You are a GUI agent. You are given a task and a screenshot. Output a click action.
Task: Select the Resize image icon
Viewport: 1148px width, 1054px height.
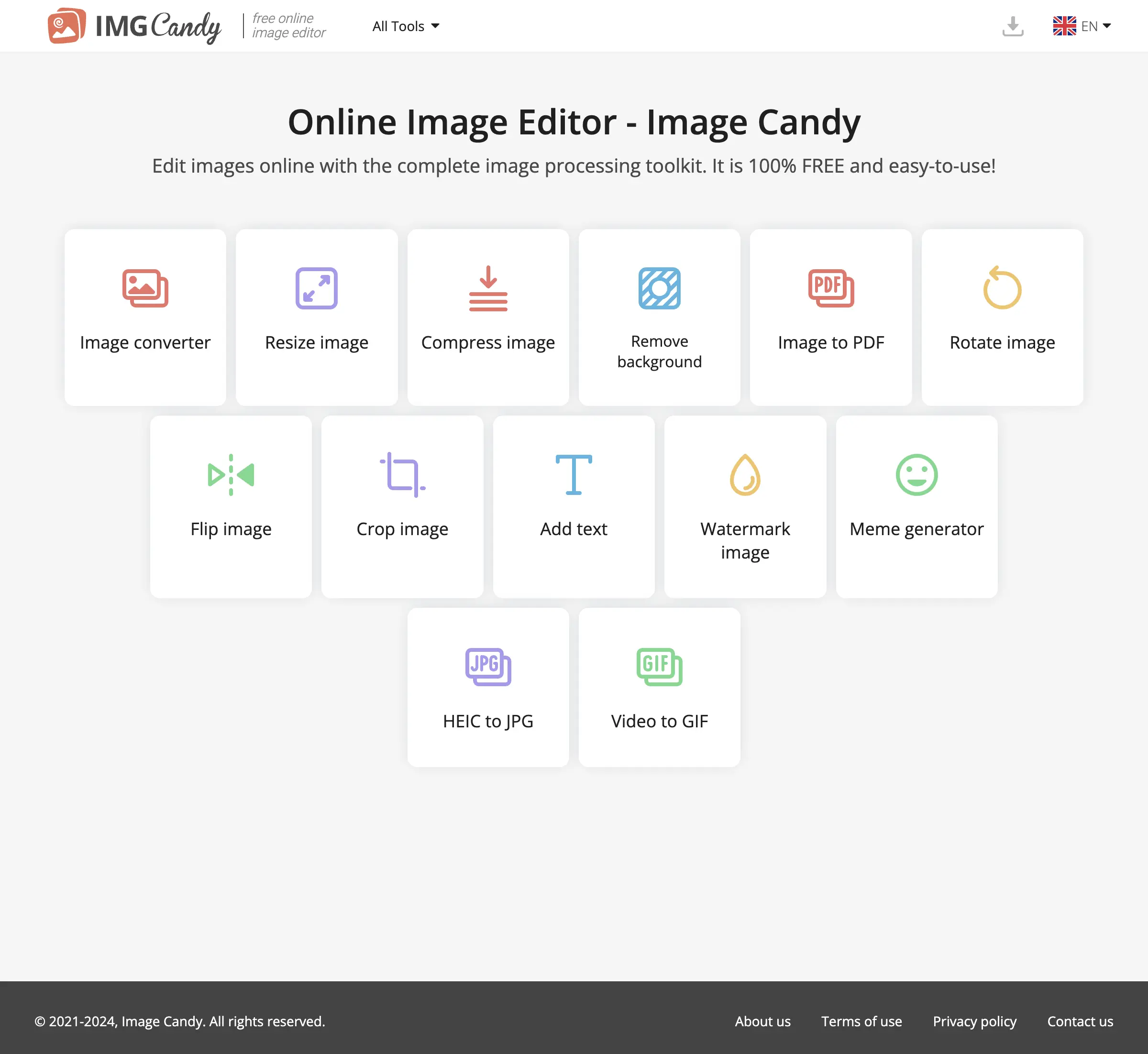pyautogui.click(x=316, y=288)
